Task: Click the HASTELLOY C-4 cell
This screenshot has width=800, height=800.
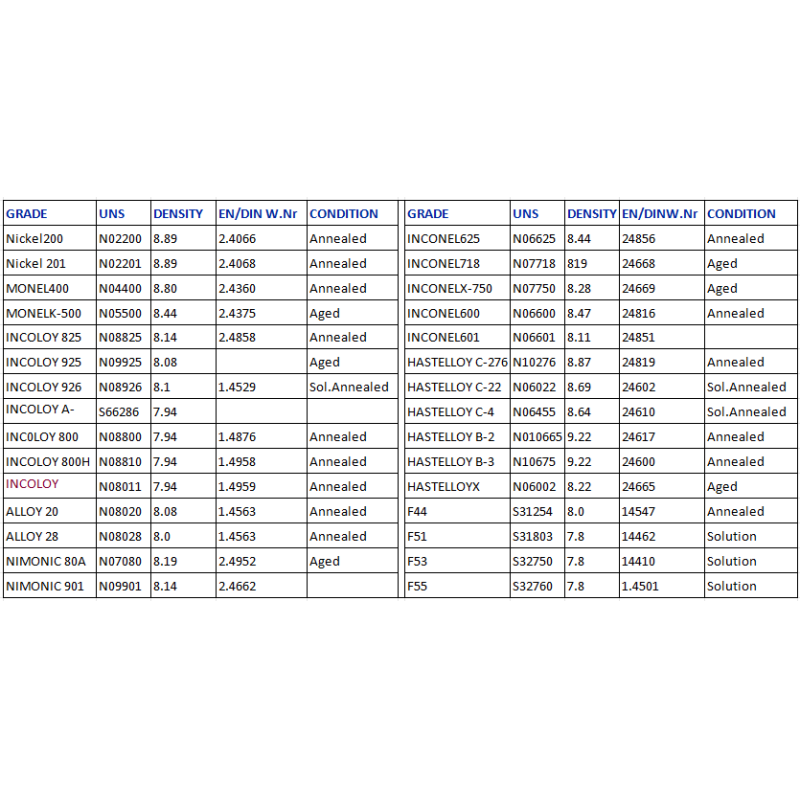Action: pyautogui.click(x=457, y=411)
